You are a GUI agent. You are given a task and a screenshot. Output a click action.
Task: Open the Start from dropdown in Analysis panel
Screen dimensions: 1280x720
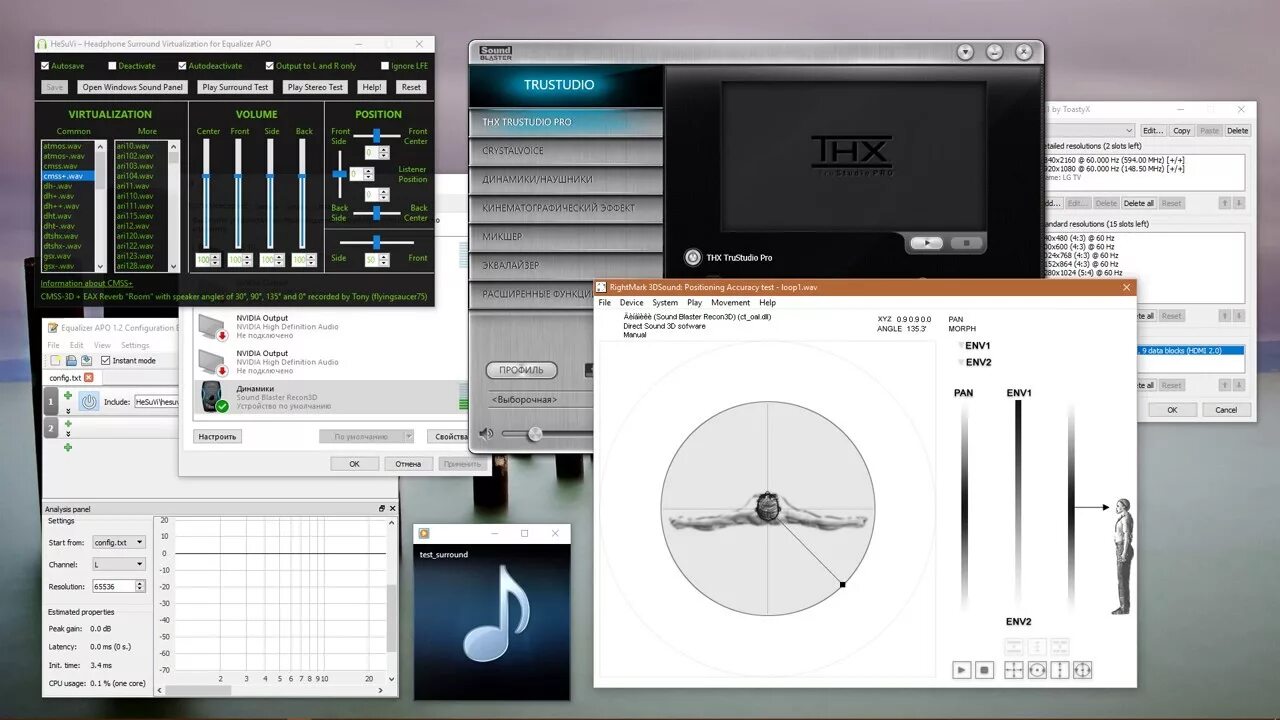point(119,542)
